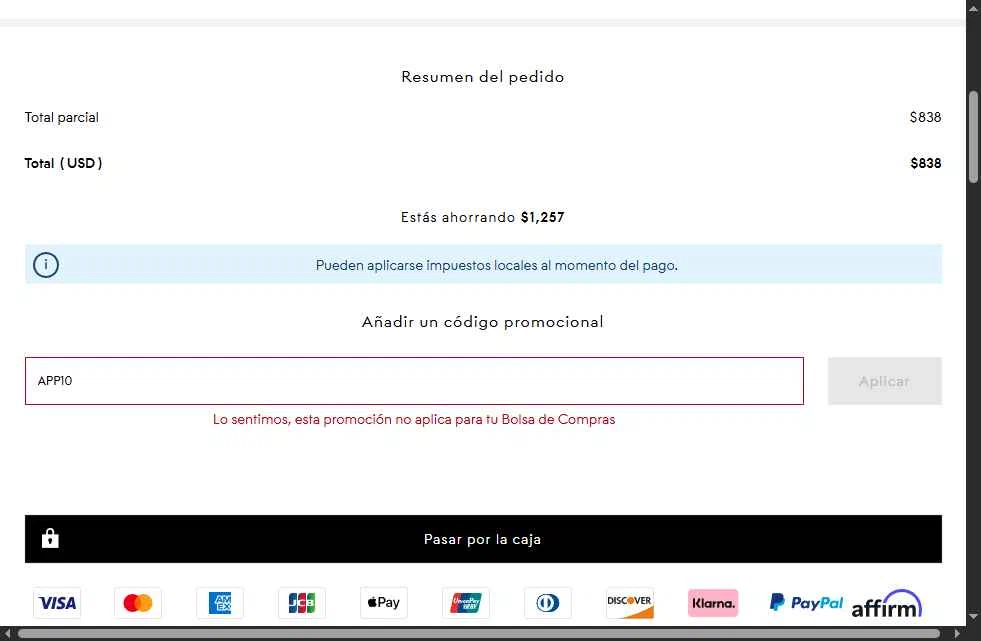Click the info circle icon
Image resolution: width=981 pixels, height=641 pixels.
tap(46, 265)
